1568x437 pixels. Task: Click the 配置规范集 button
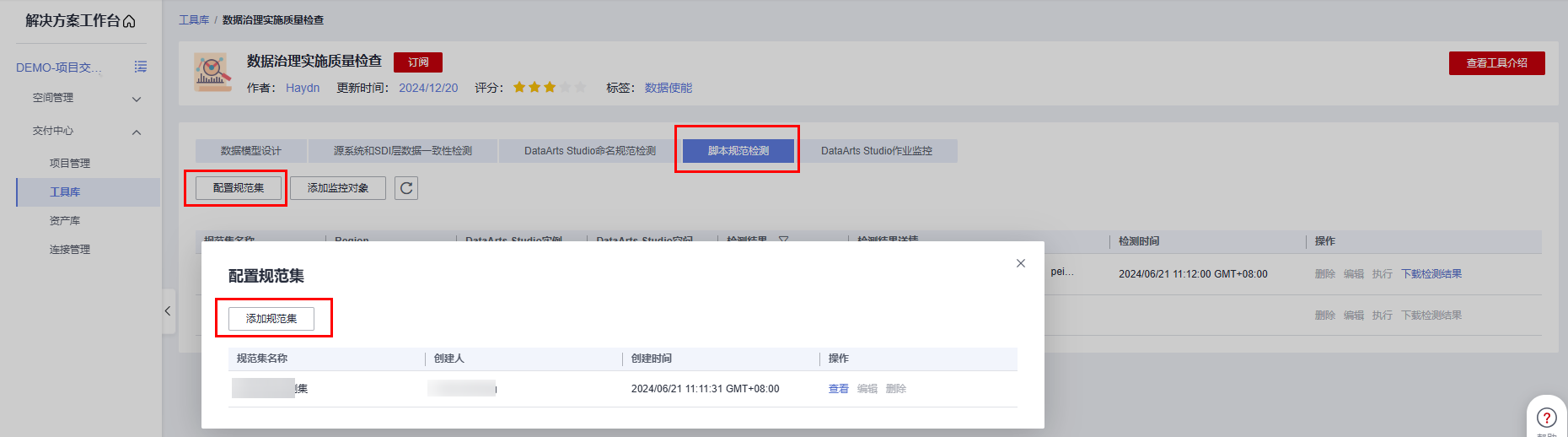pyautogui.click(x=239, y=188)
